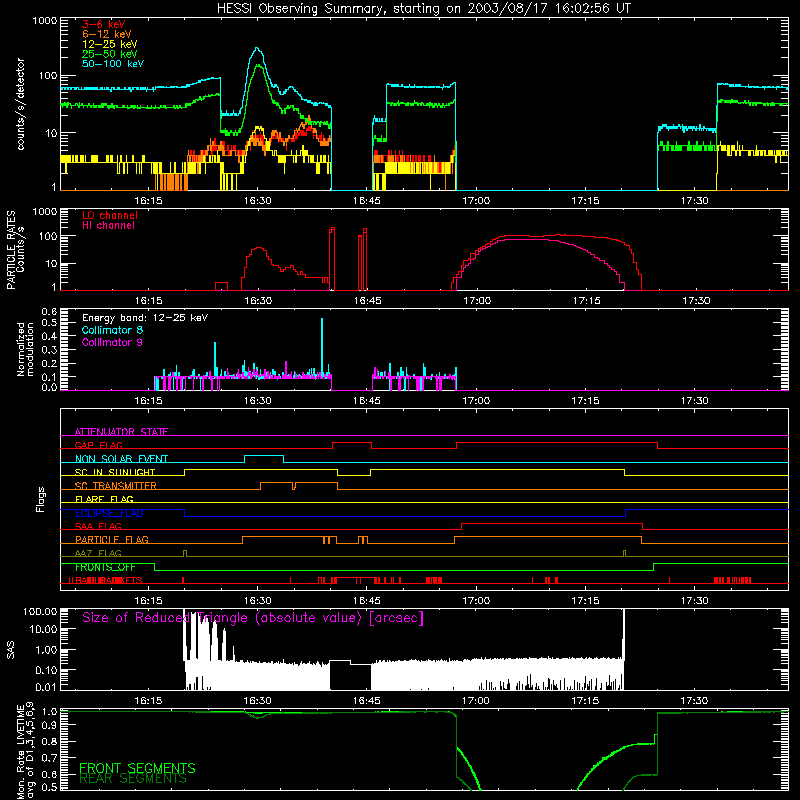Click the 100.00 tick on the SAS axis
The width and height of the screenshot is (800, 800).
[40, 611]
